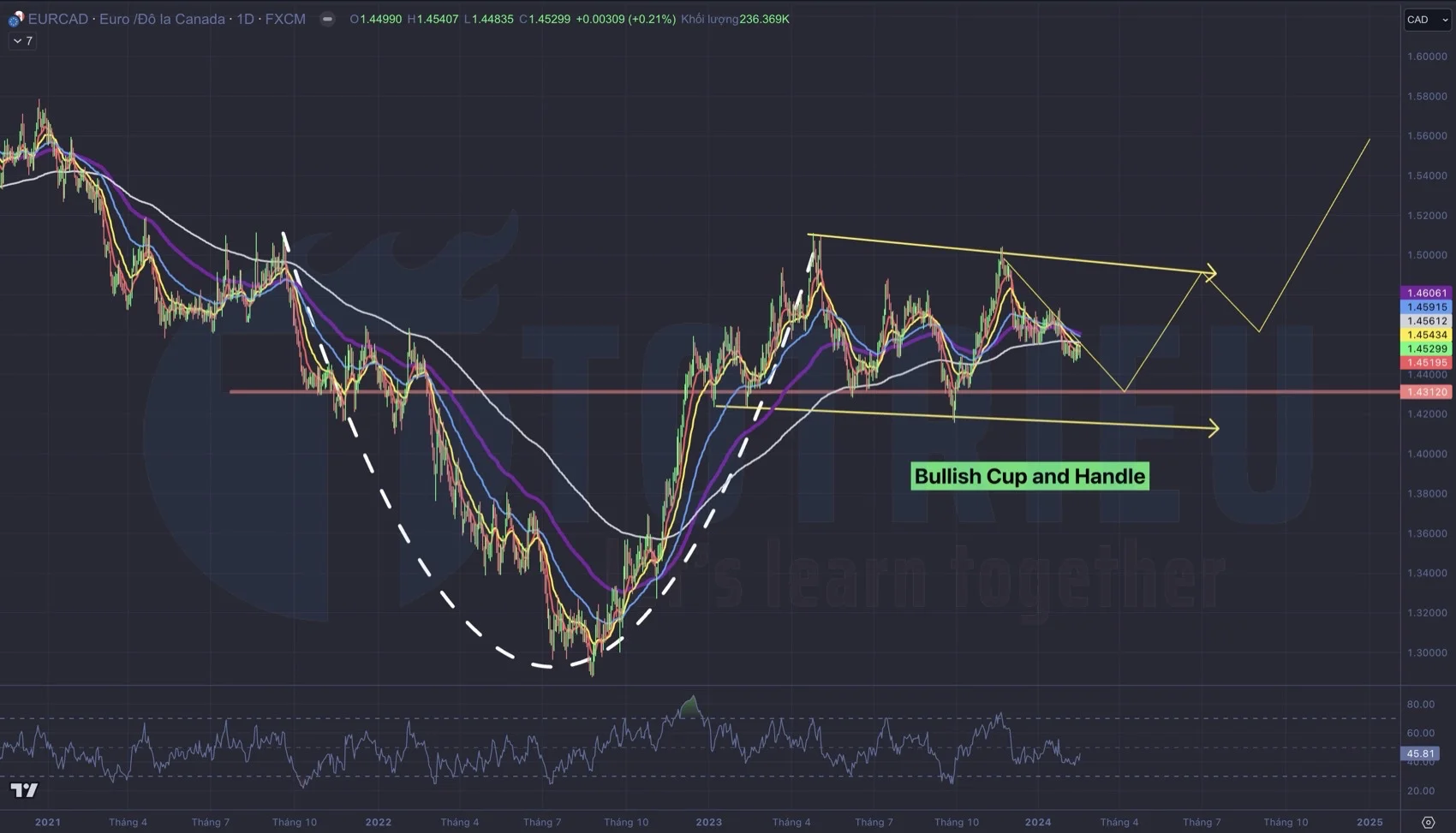The image size is (1456, 833).
Task: Click the 1.40000 price axis label
Action: [x=1427, y=454]
